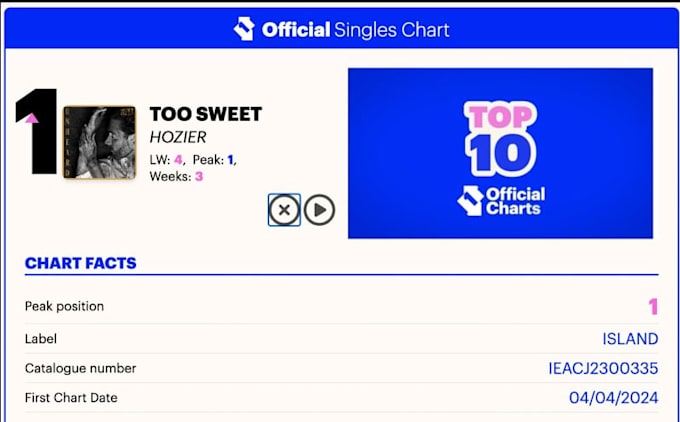Click the Weeks on chart value 3

click(x=199, y=177)
